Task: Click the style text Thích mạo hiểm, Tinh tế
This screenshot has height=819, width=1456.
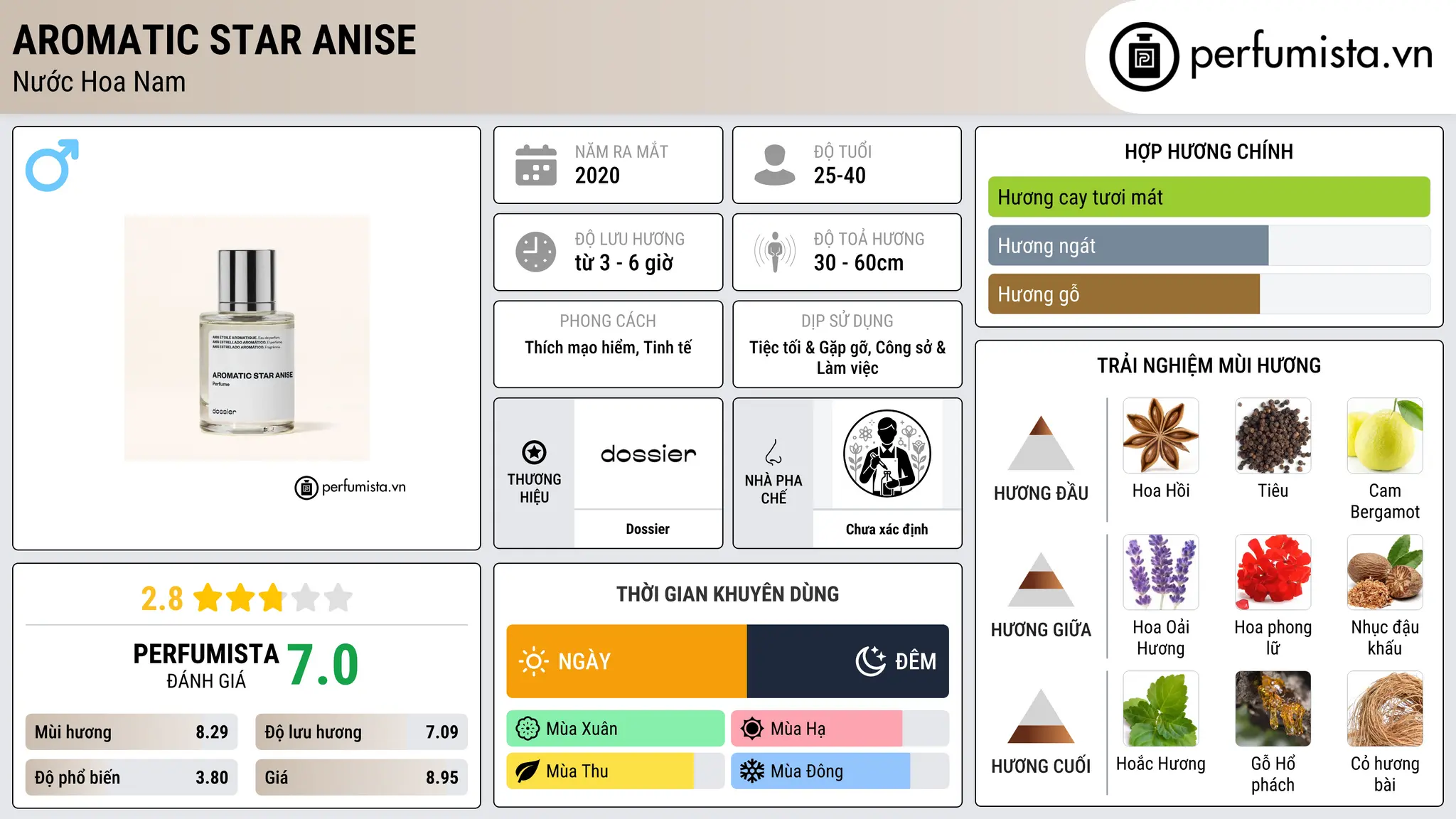Action: coord(608,348)
